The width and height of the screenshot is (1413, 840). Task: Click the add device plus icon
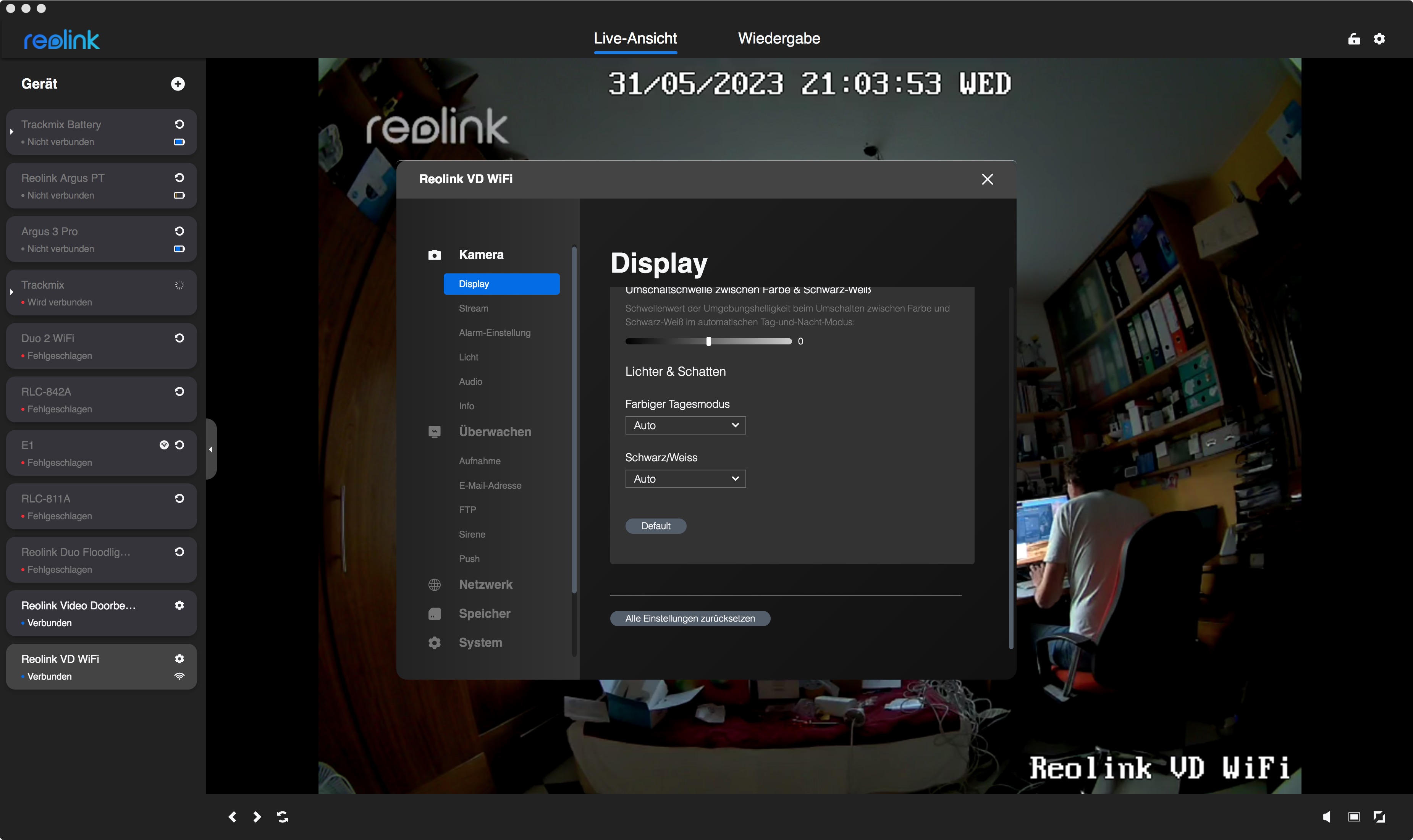tap(178, 84)
